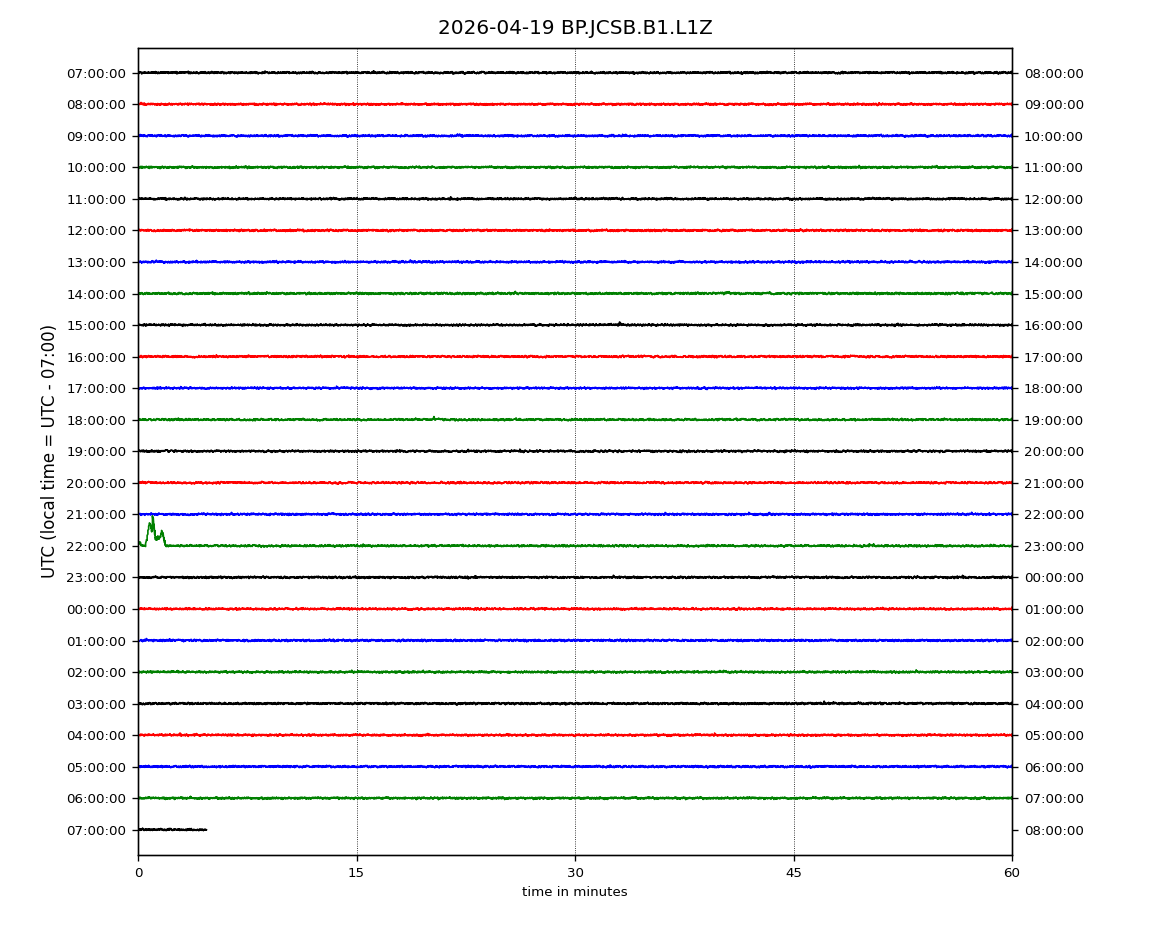Click the small blip on the 18:00:00 green trace
The height and width of the screenshot is (950, 1150).
pyautogui.click(x=433, y=418)
